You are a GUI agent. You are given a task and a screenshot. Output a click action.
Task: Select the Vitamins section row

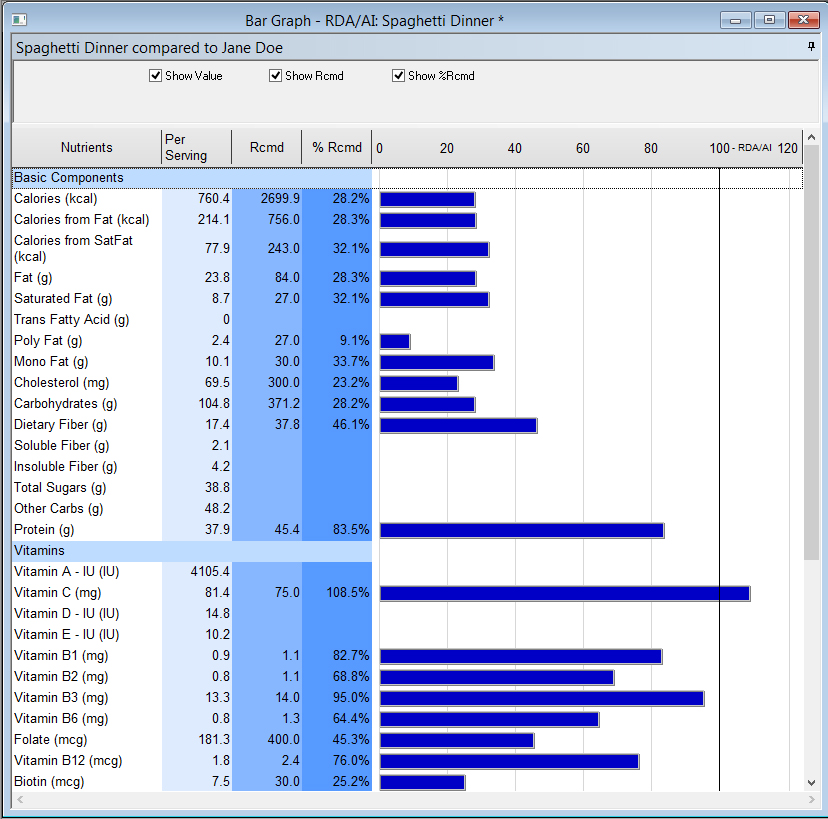(x=192, y=551)
